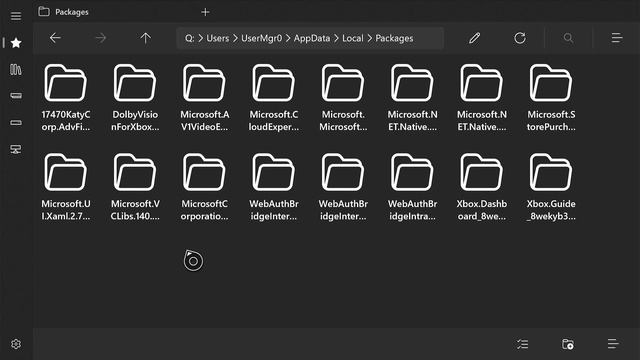Switch to the Packages tab

[x=64, y=12]
